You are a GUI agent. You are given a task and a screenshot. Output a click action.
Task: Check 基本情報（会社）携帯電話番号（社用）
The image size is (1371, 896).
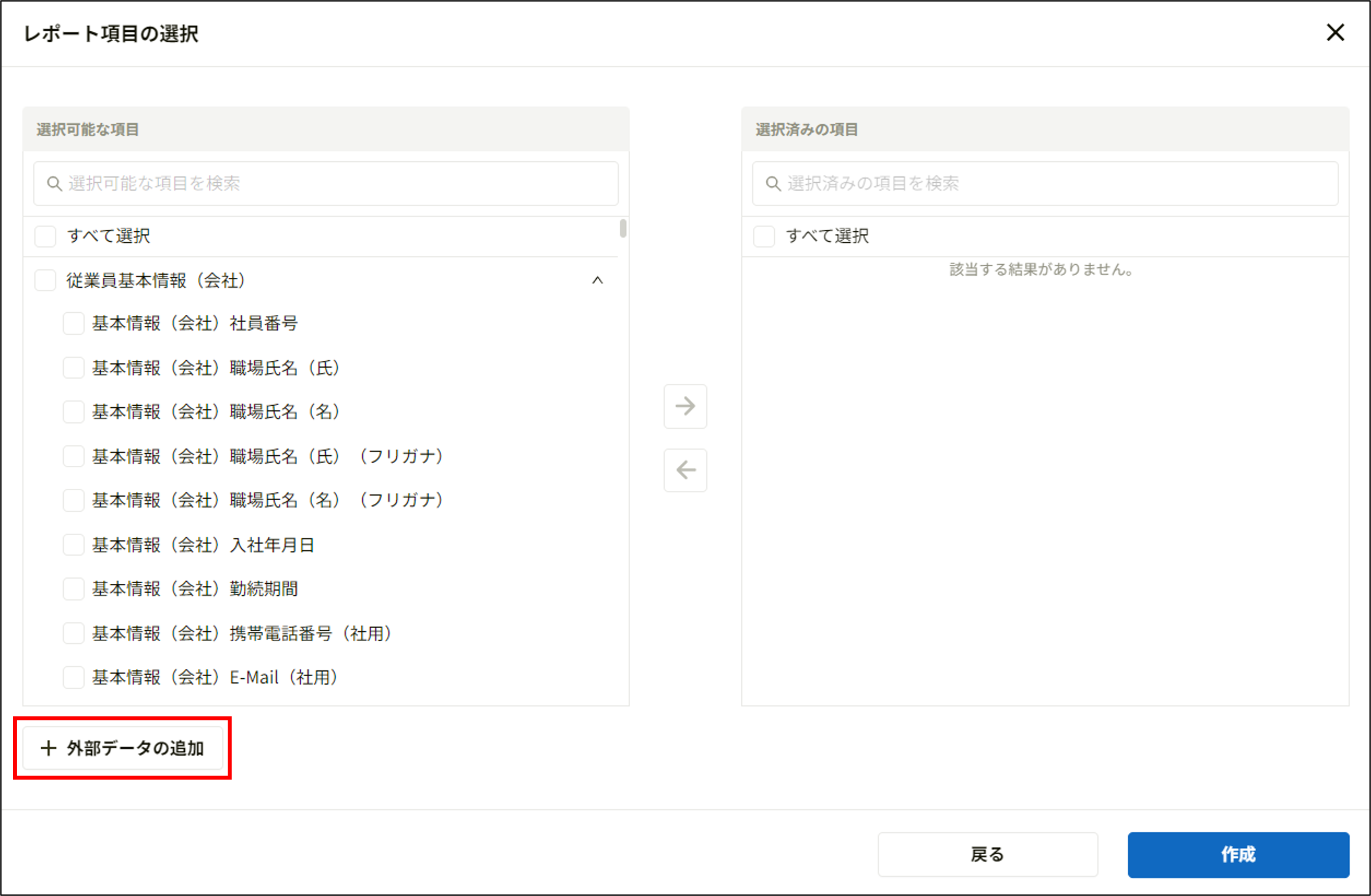[73, 633]
